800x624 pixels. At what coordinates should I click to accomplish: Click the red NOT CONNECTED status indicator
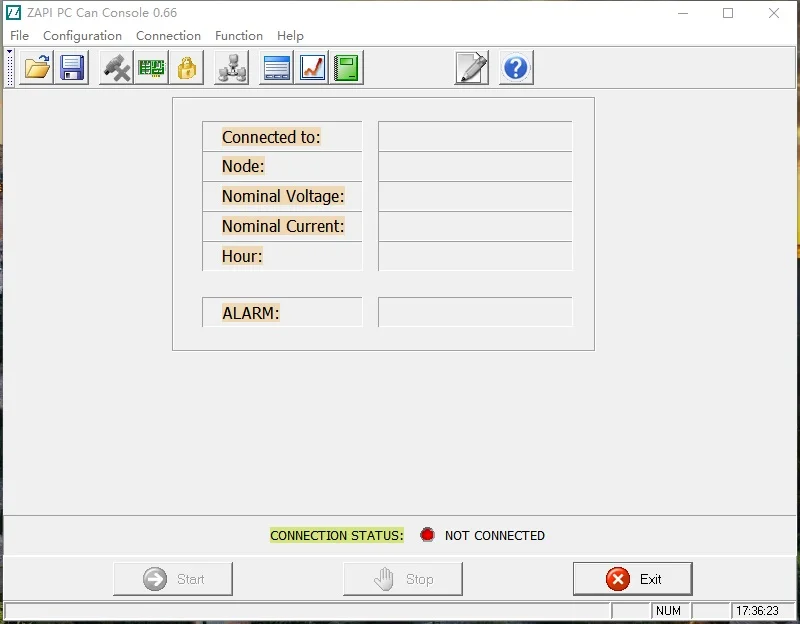click(x=428, y=534)
